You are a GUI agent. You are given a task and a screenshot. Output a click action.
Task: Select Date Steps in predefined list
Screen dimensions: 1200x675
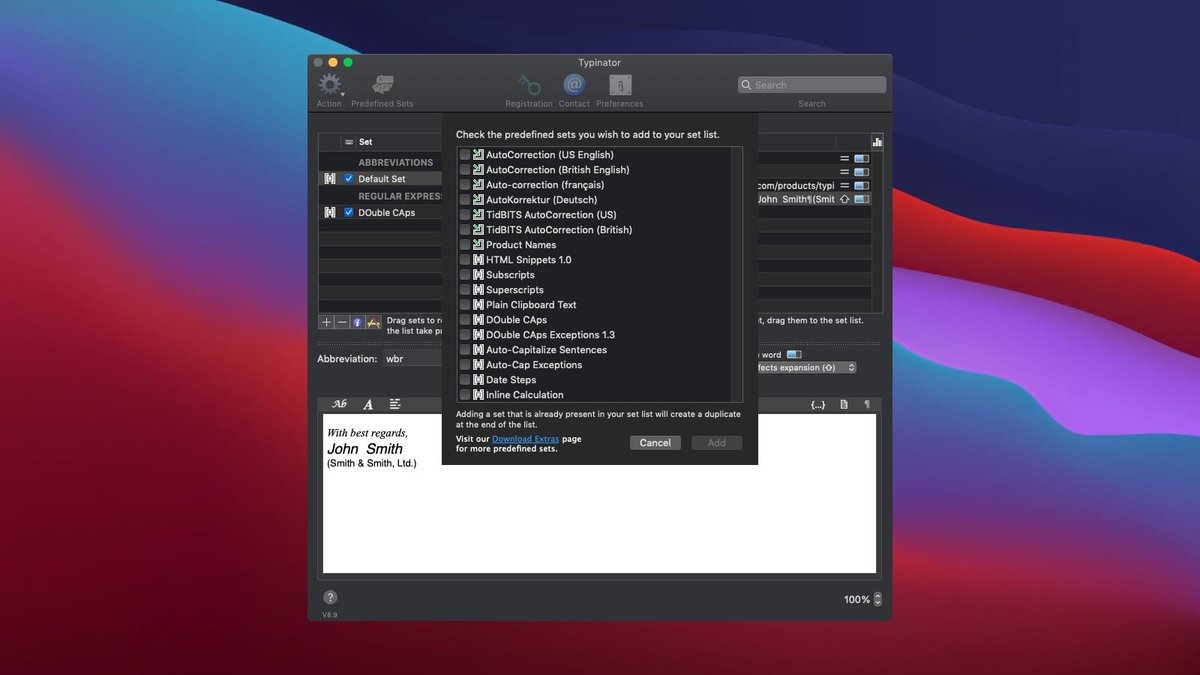511,380
